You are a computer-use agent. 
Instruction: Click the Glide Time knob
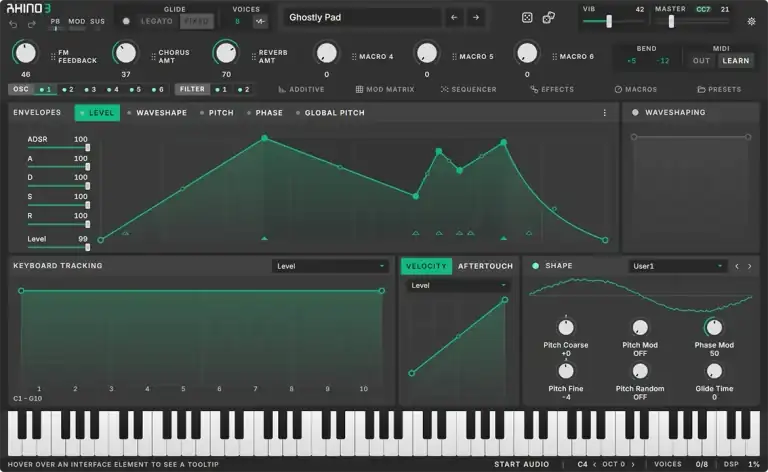[x=714, y=371]
